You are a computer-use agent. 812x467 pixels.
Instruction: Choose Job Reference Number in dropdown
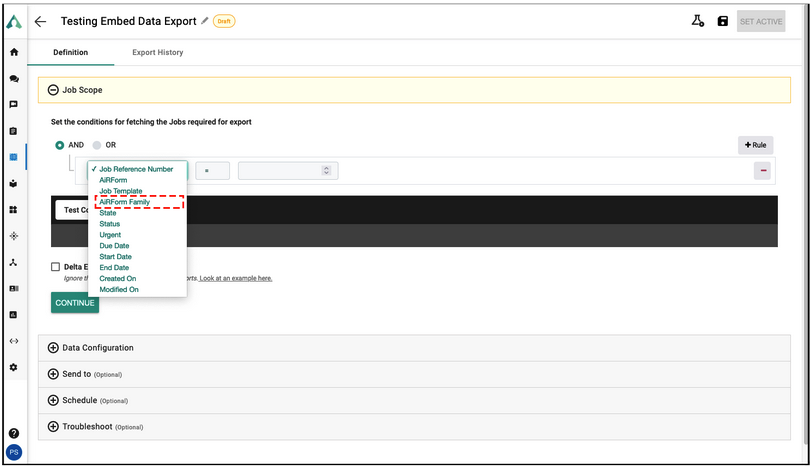pyautogui.click(x=136, y=169)
